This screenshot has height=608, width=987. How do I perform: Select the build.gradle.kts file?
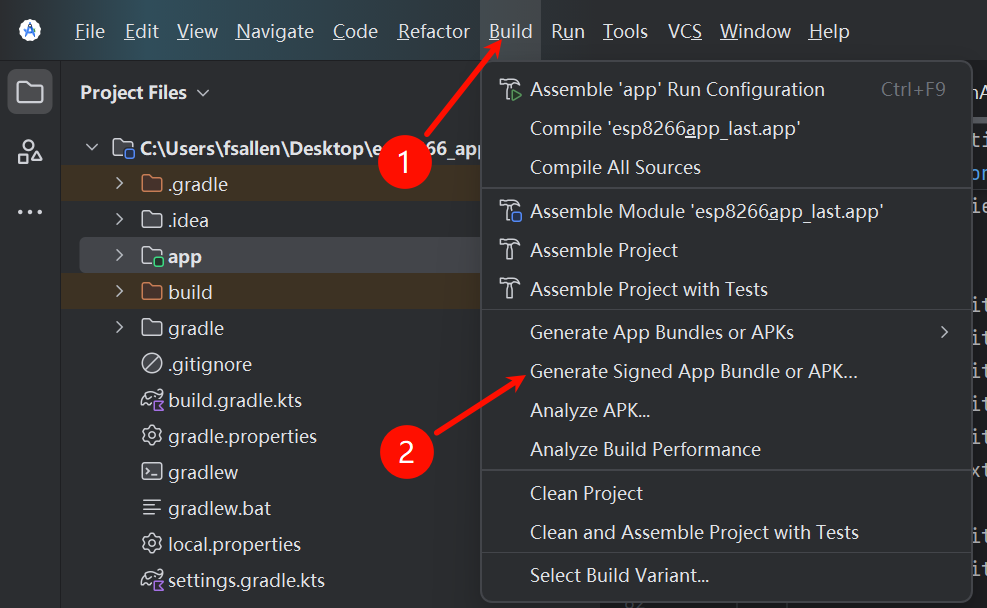point(234,400)
